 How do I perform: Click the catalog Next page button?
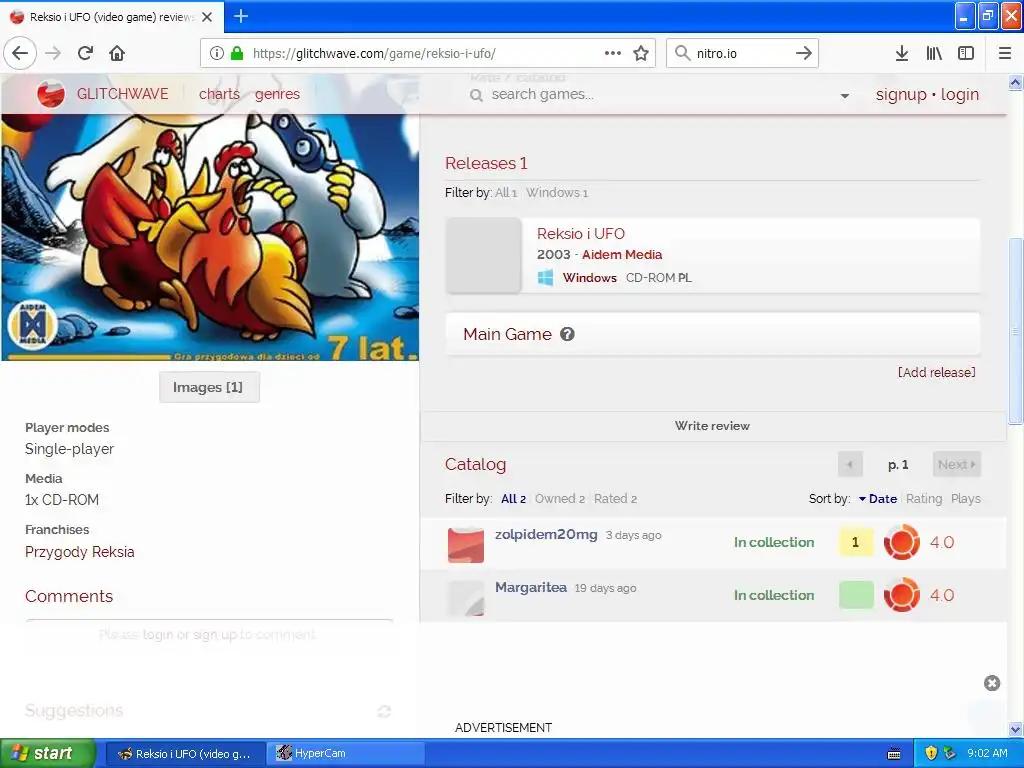957,464
